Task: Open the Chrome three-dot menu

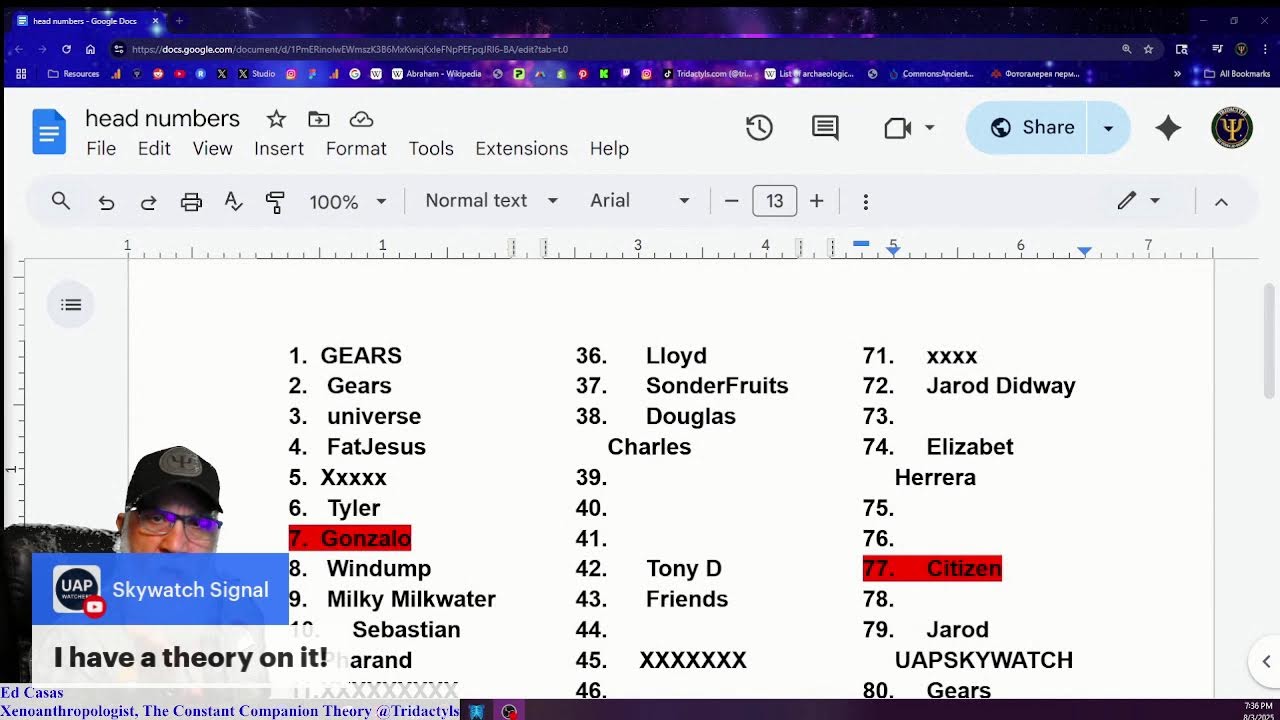Action: [1264, 49]
